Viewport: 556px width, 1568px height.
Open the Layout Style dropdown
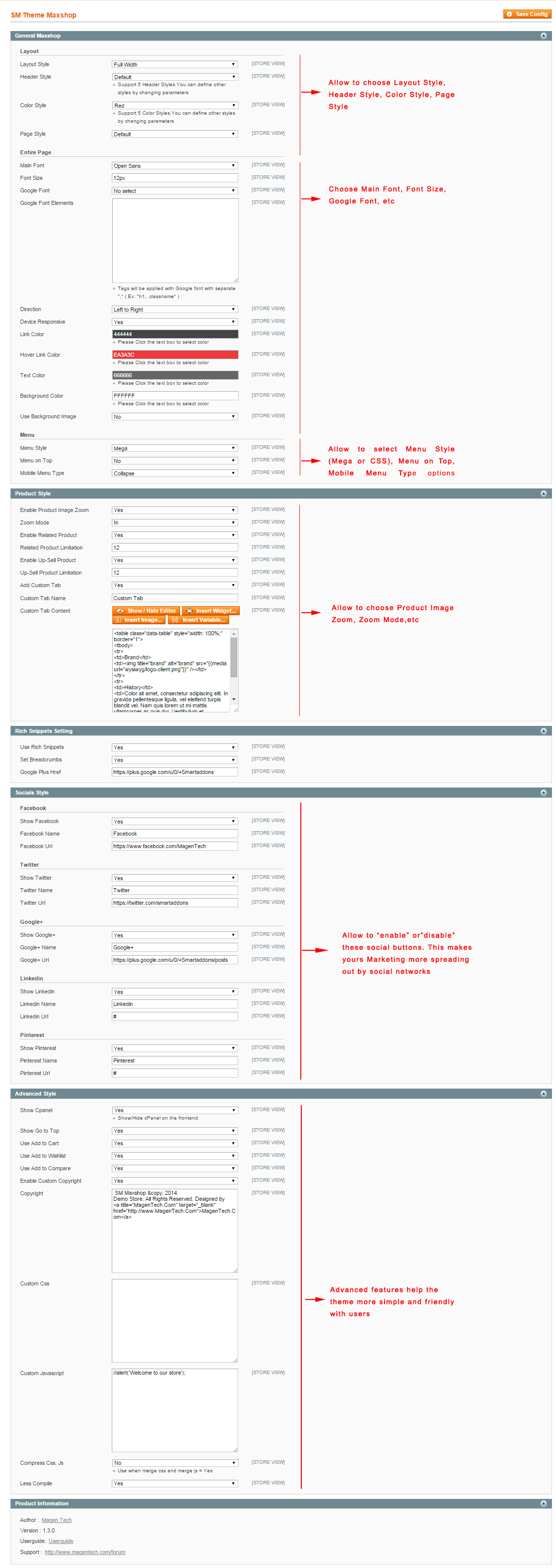click(x=175, y=65)
